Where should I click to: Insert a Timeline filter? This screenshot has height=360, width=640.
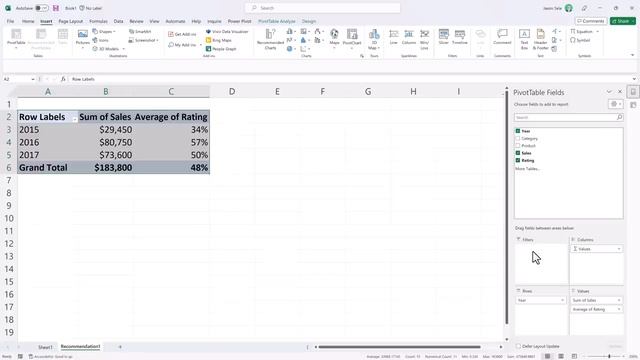(460, 37)
